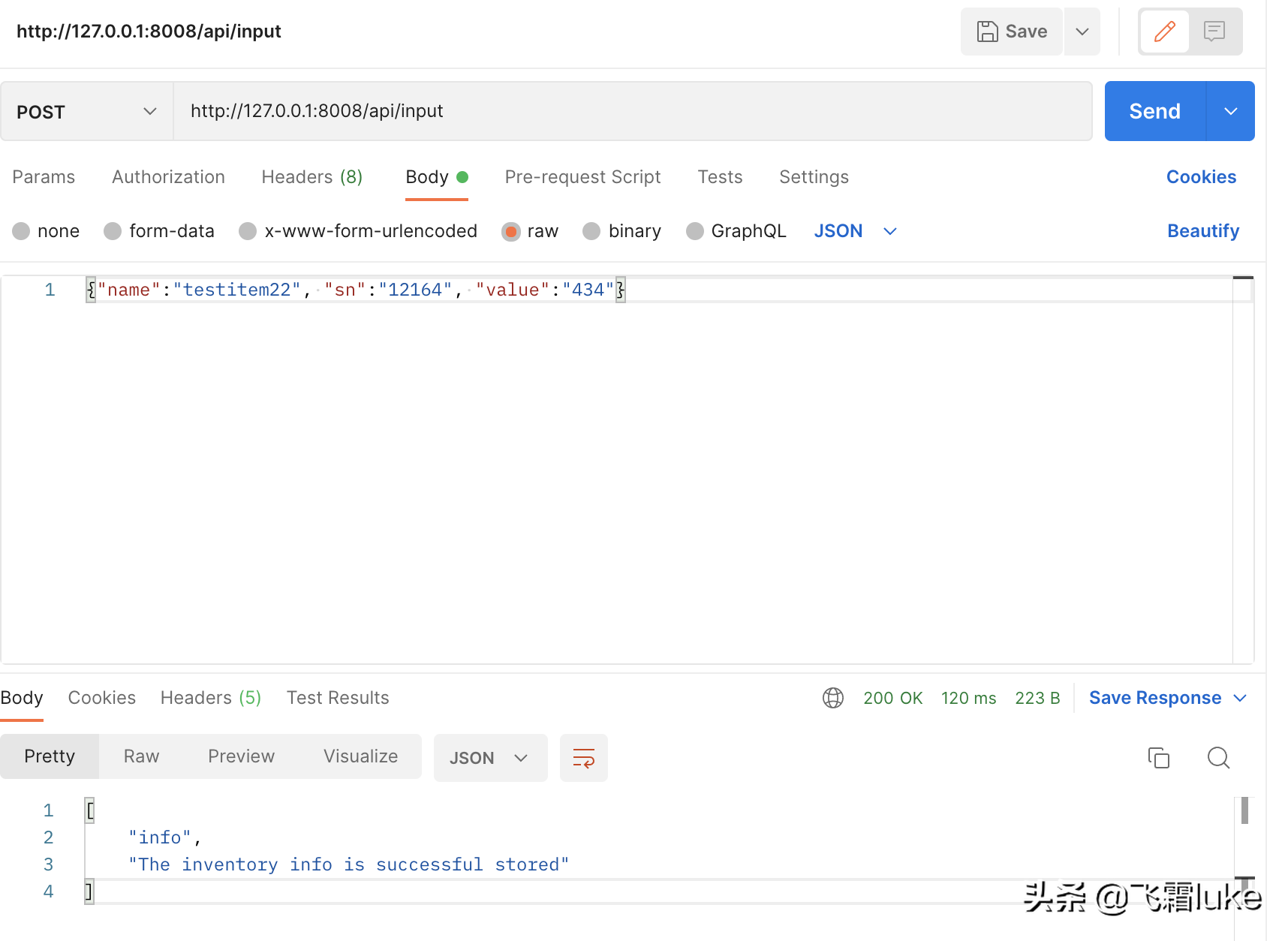Open the Tests tab
The height and width of the screenshot is (941, 1288).
(720, 177)
